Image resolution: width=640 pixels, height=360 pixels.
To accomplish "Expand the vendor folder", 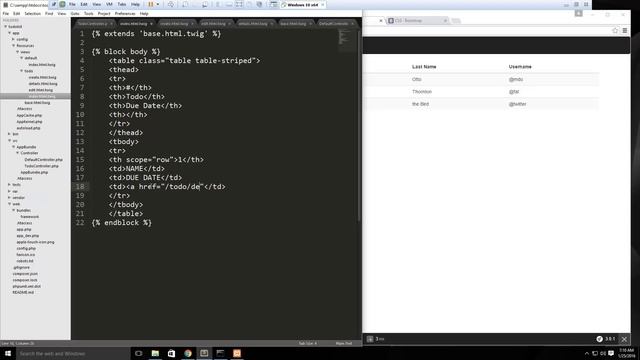I will pyautogui.click(x=9, y=198).
